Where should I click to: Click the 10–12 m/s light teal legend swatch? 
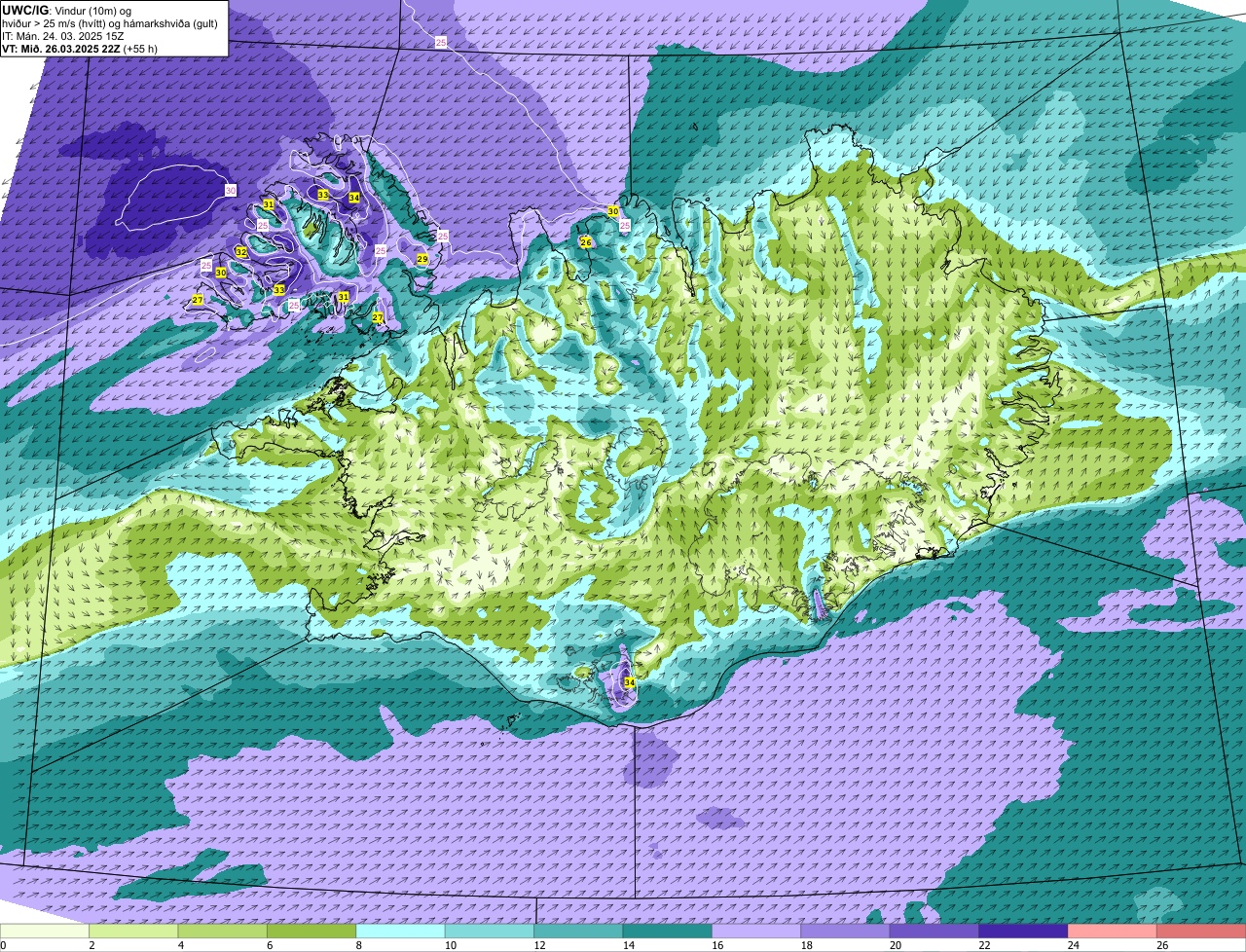[490, 931]
